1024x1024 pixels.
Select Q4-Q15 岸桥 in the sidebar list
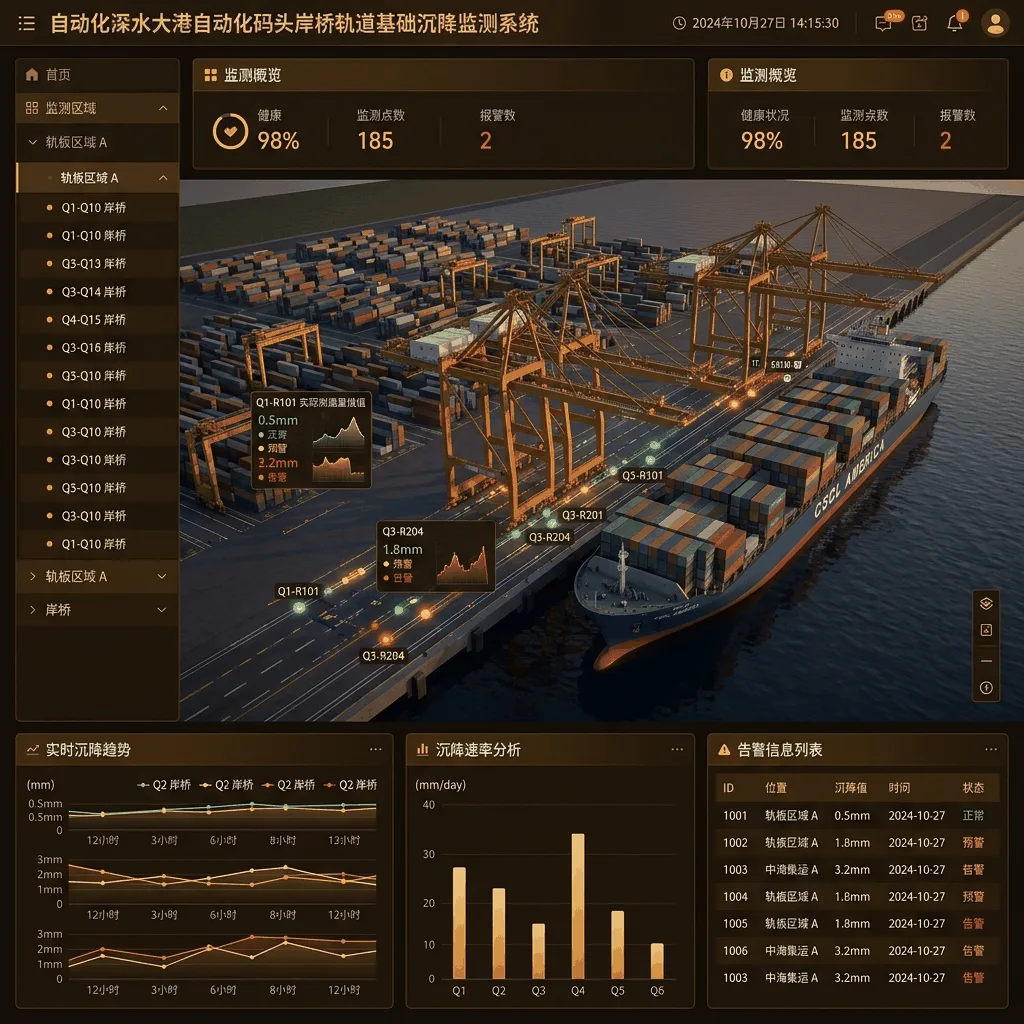(97, 320)
